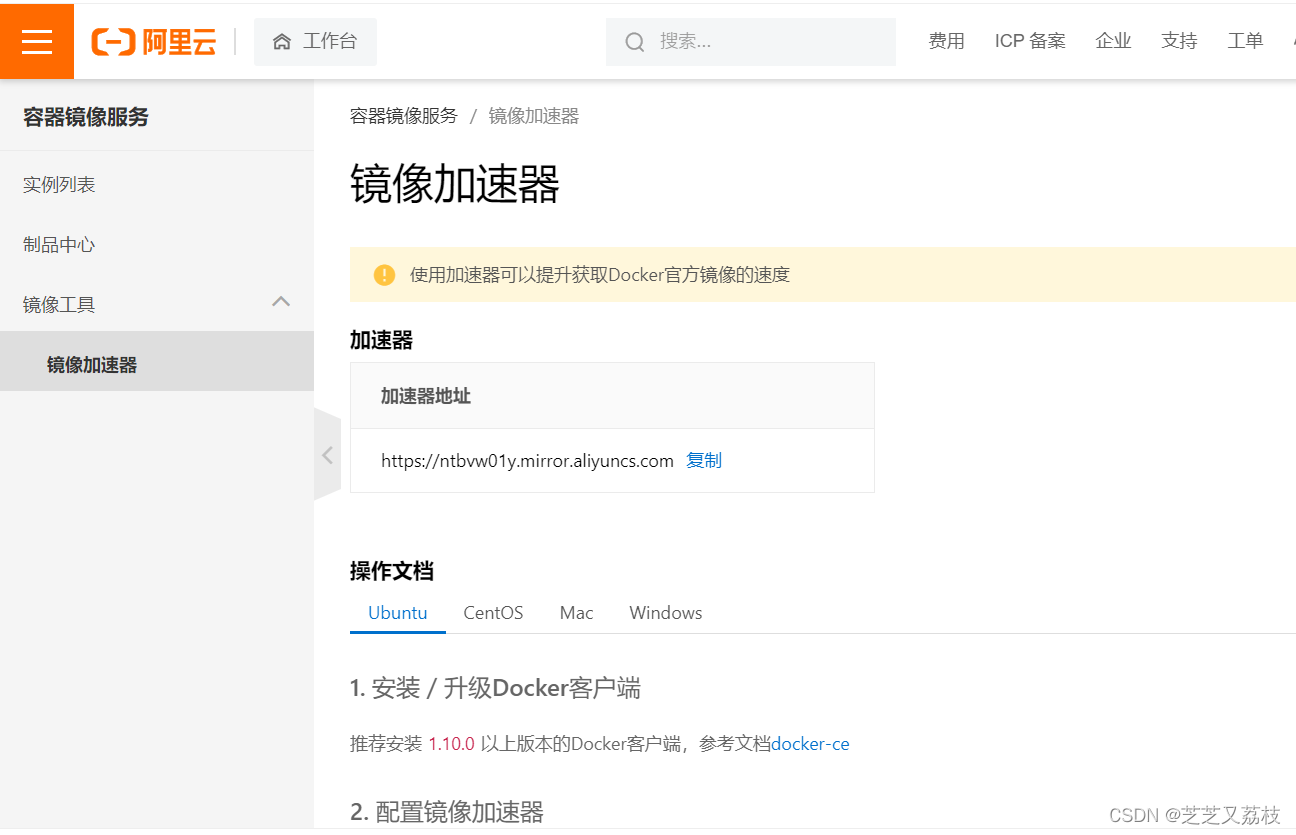1296x835 pixels.
Task: Open the 工单 top menu
Action: (1245, 41)
